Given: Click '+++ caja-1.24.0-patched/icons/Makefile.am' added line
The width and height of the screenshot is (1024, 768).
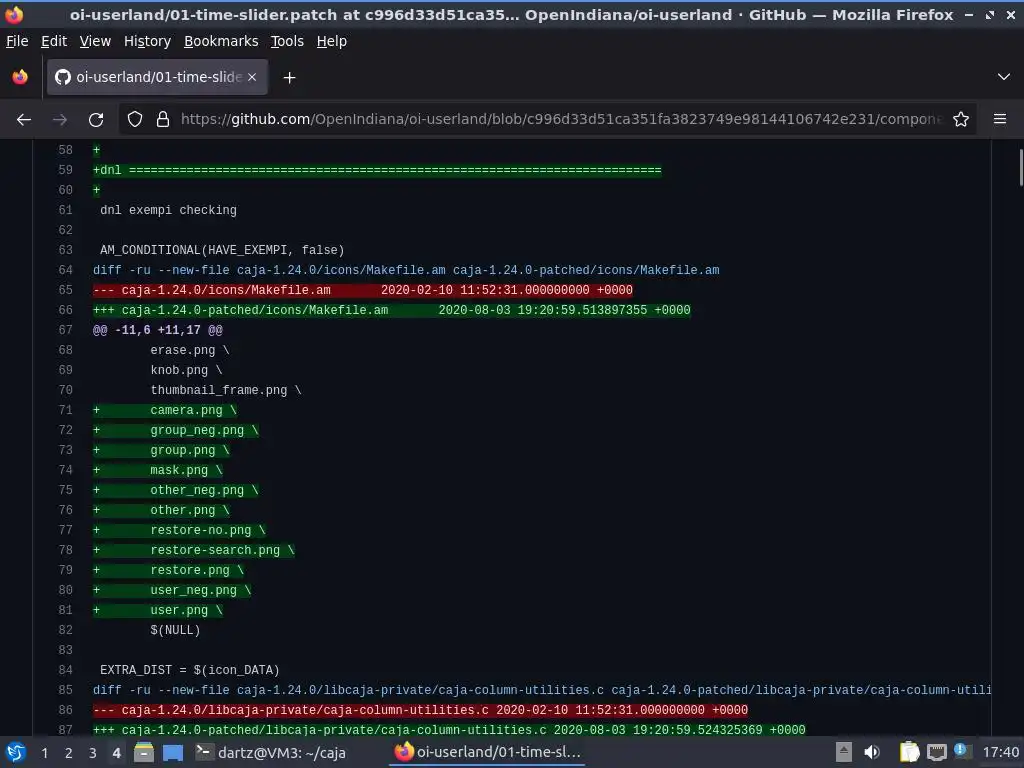Looking at the screenshot, I should tap(392, 310).
